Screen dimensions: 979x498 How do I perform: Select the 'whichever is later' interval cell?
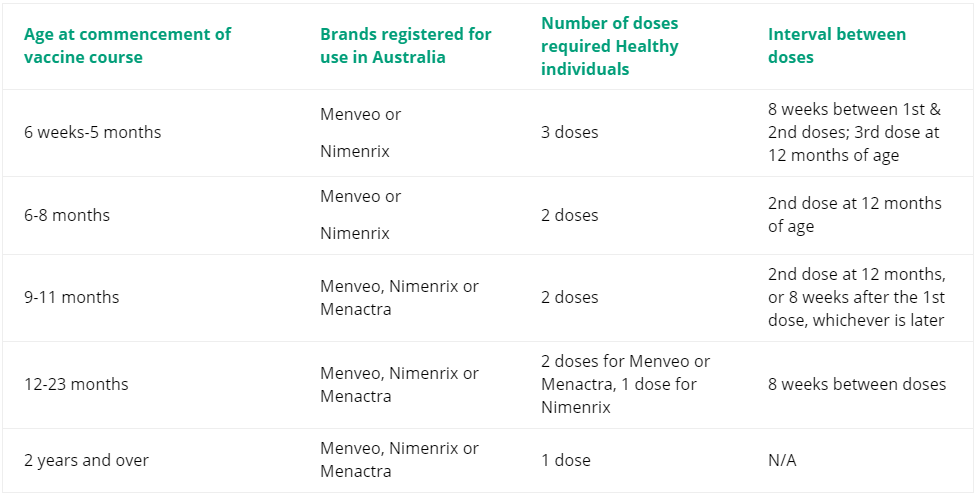tap(857, 297)
